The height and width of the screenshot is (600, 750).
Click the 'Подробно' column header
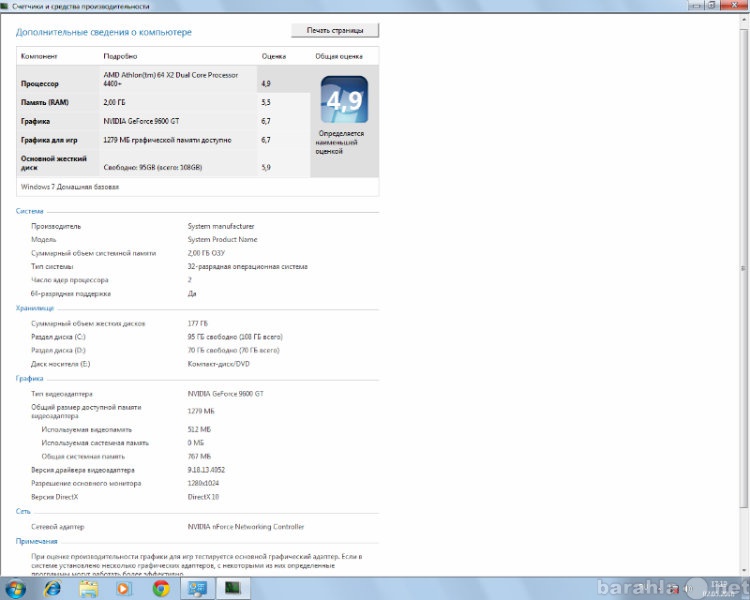(x=120, y=56)
